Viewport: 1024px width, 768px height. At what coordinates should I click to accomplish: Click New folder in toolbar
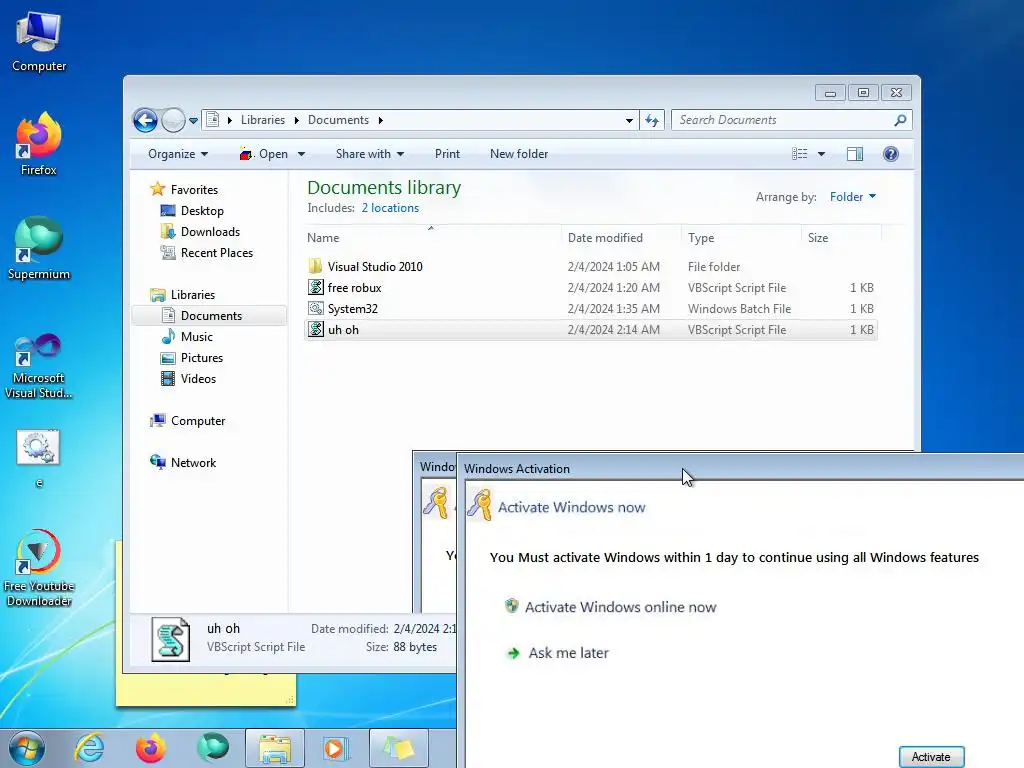tap(519, 154)
